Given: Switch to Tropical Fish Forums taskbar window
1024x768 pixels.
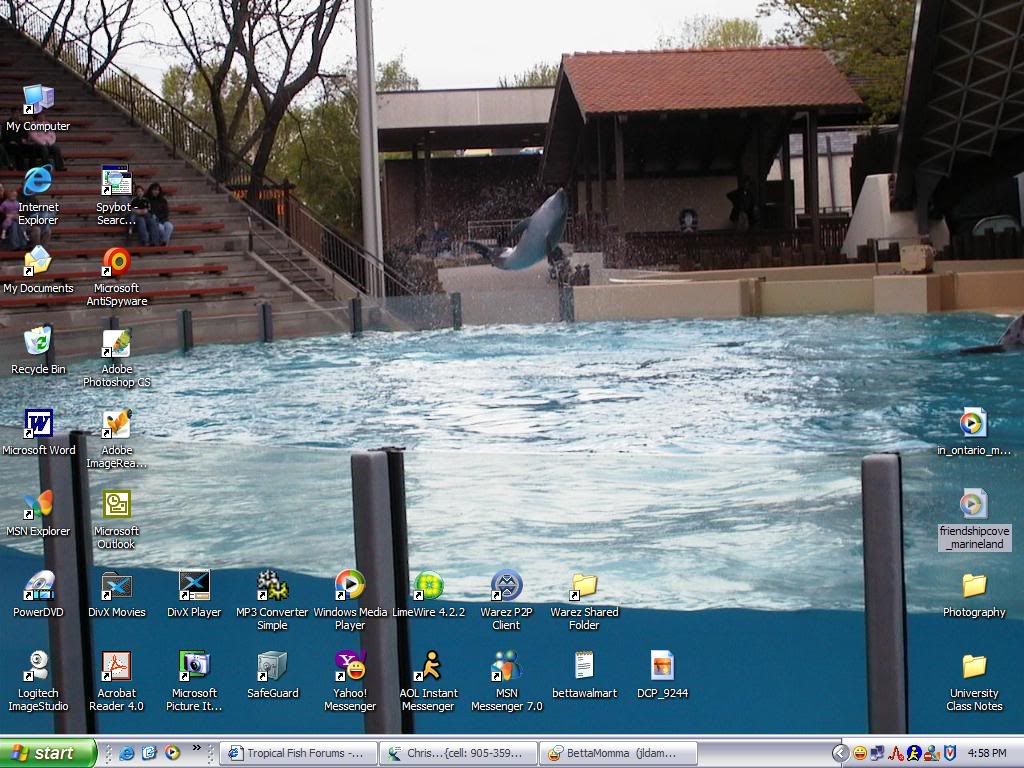Looking at the screenshot, I should click(x=298, y=753).
